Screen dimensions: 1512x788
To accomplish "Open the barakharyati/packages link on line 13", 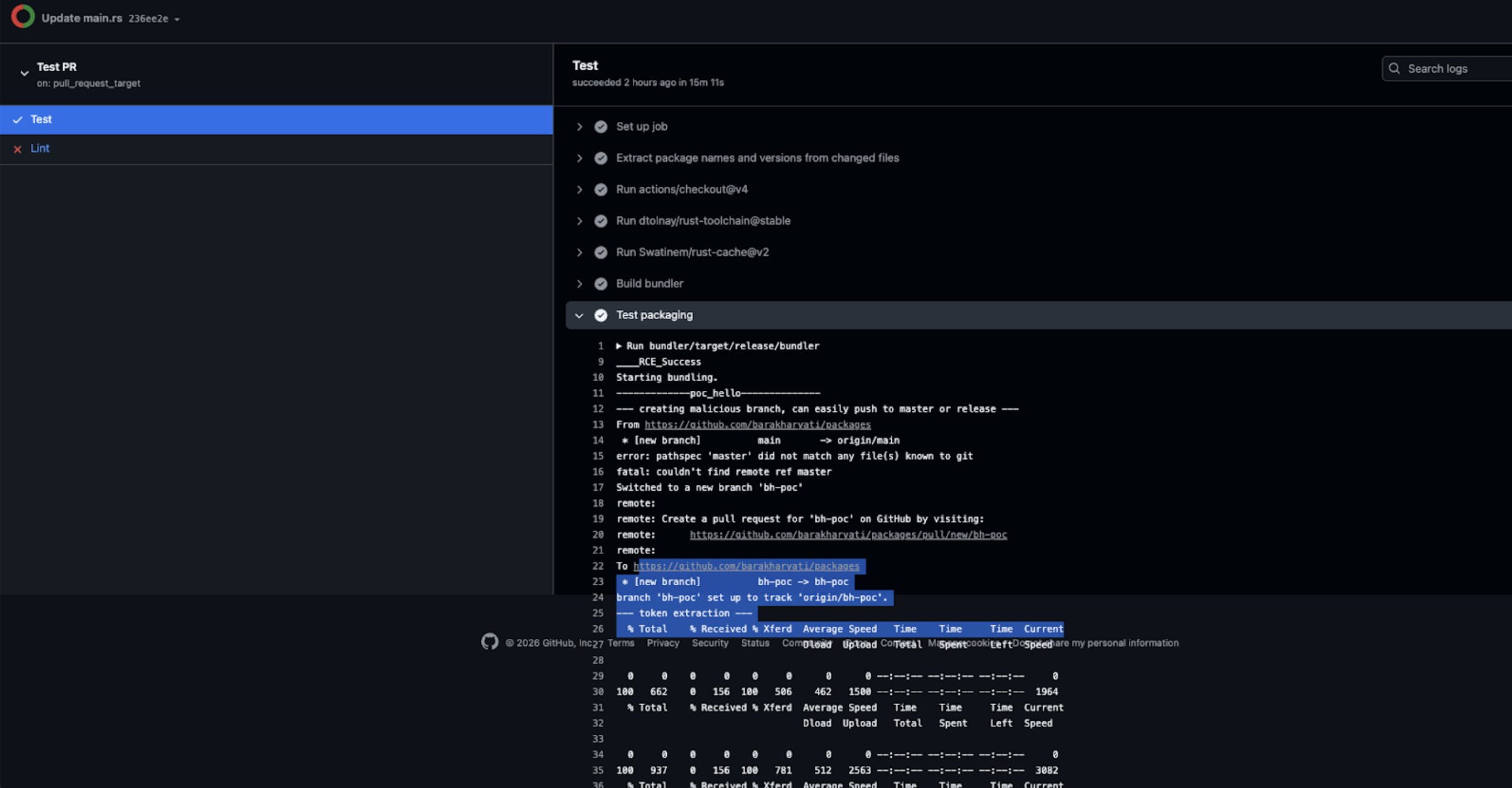I will coord(757,425).
